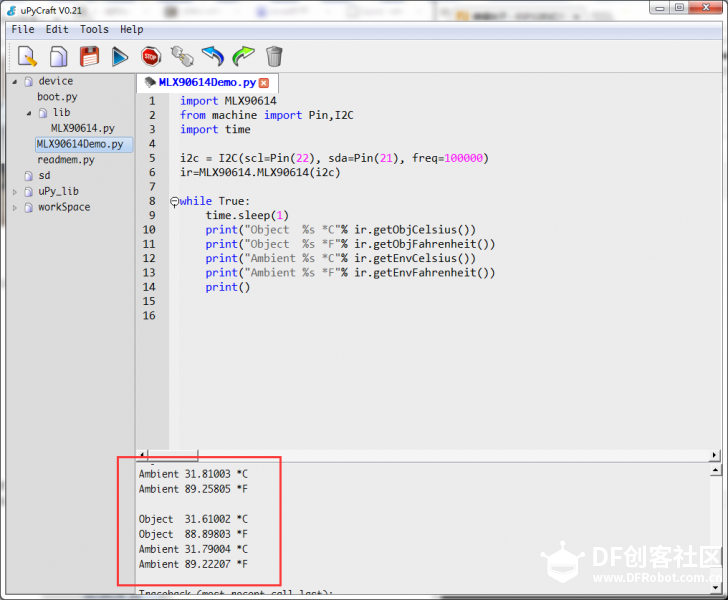The width and height of the screenshot is (728, 600).
Task: Click the device folder icon
Action: click(x=29, y=82)
